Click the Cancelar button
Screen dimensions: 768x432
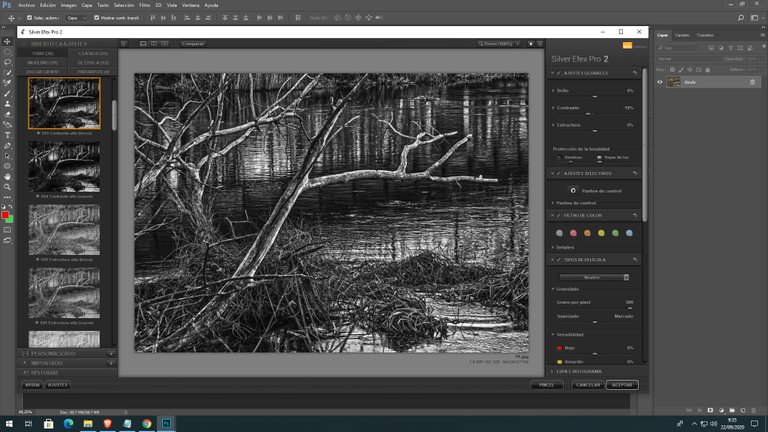[x=588, y=385]
